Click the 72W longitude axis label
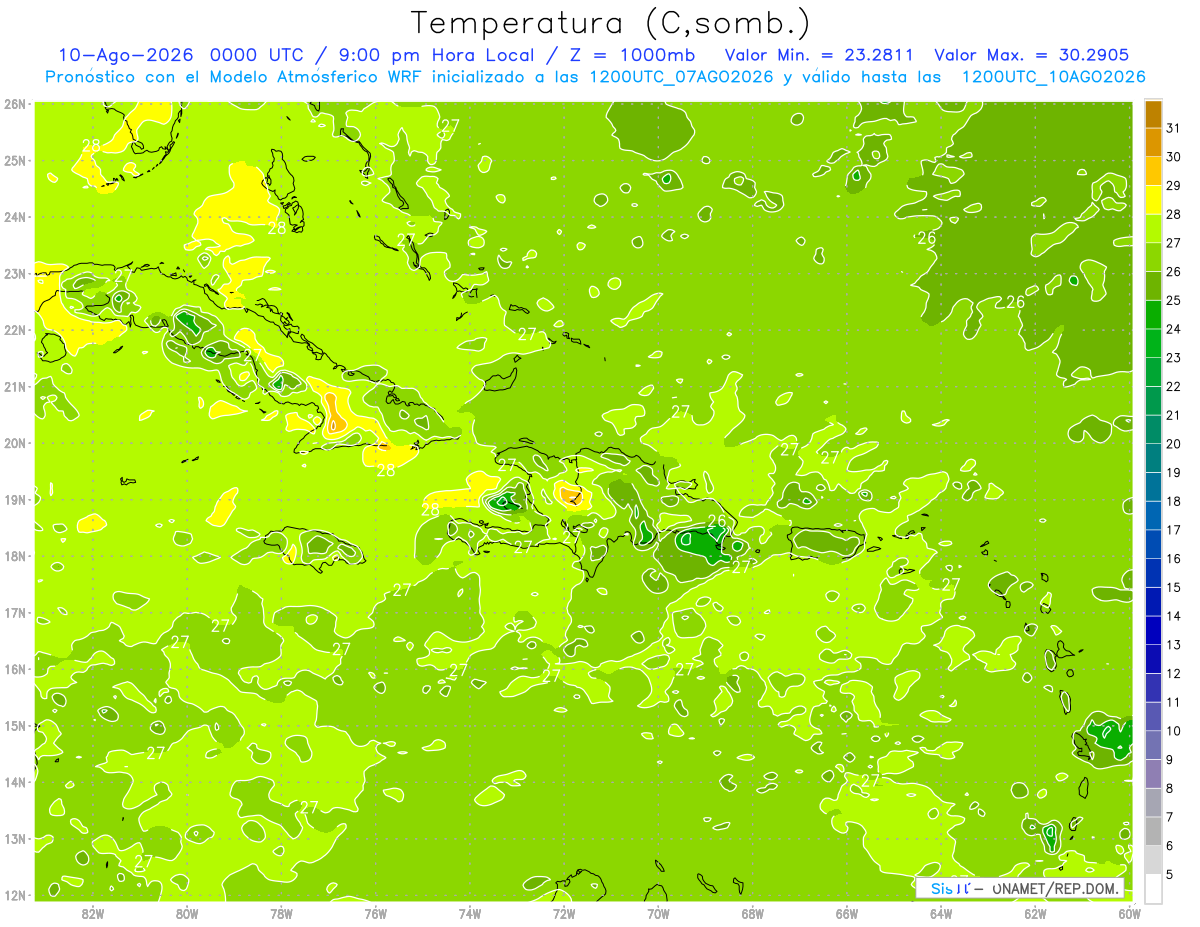Image resolution: width=1200 pixels, height=927 pixels. point(564,913)
